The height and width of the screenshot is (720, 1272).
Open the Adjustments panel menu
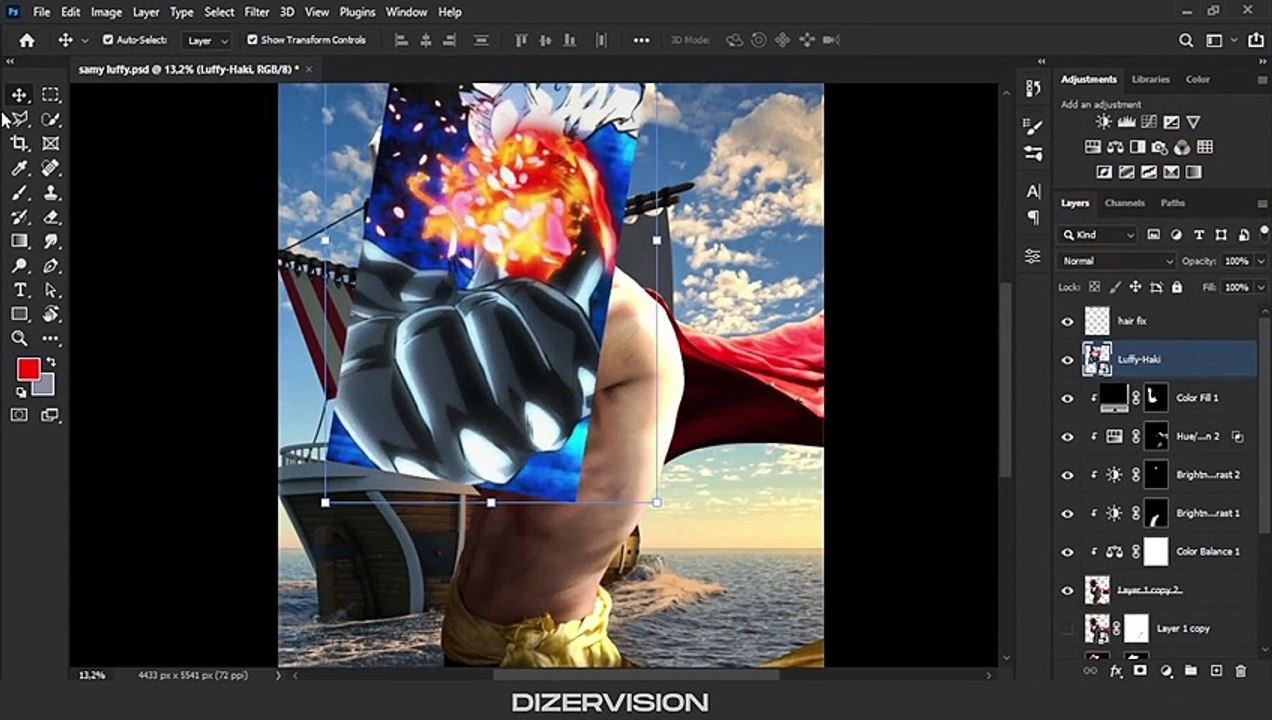[1262, 79]
